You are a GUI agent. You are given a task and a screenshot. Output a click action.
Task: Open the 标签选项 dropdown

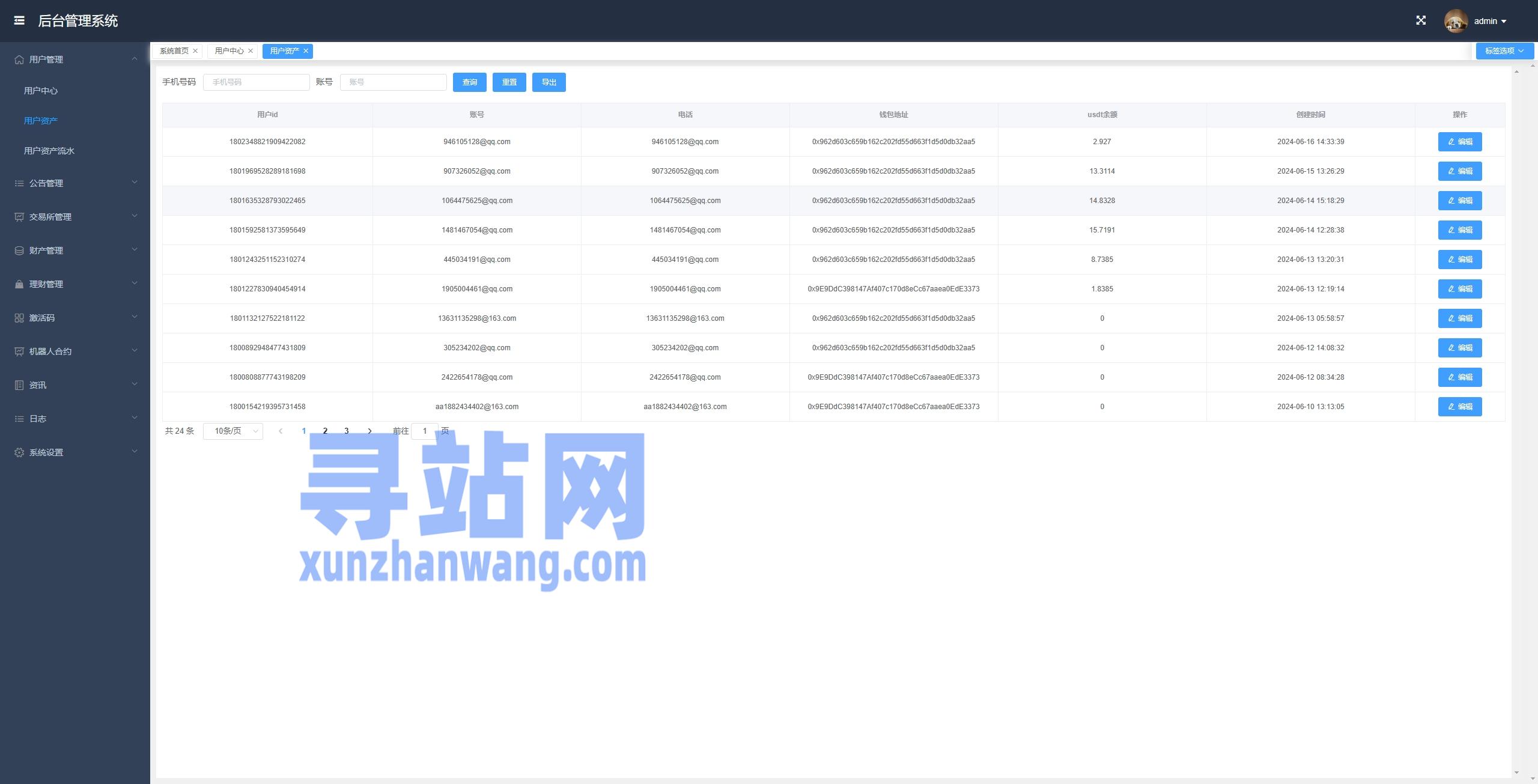tap(1504, 51)
